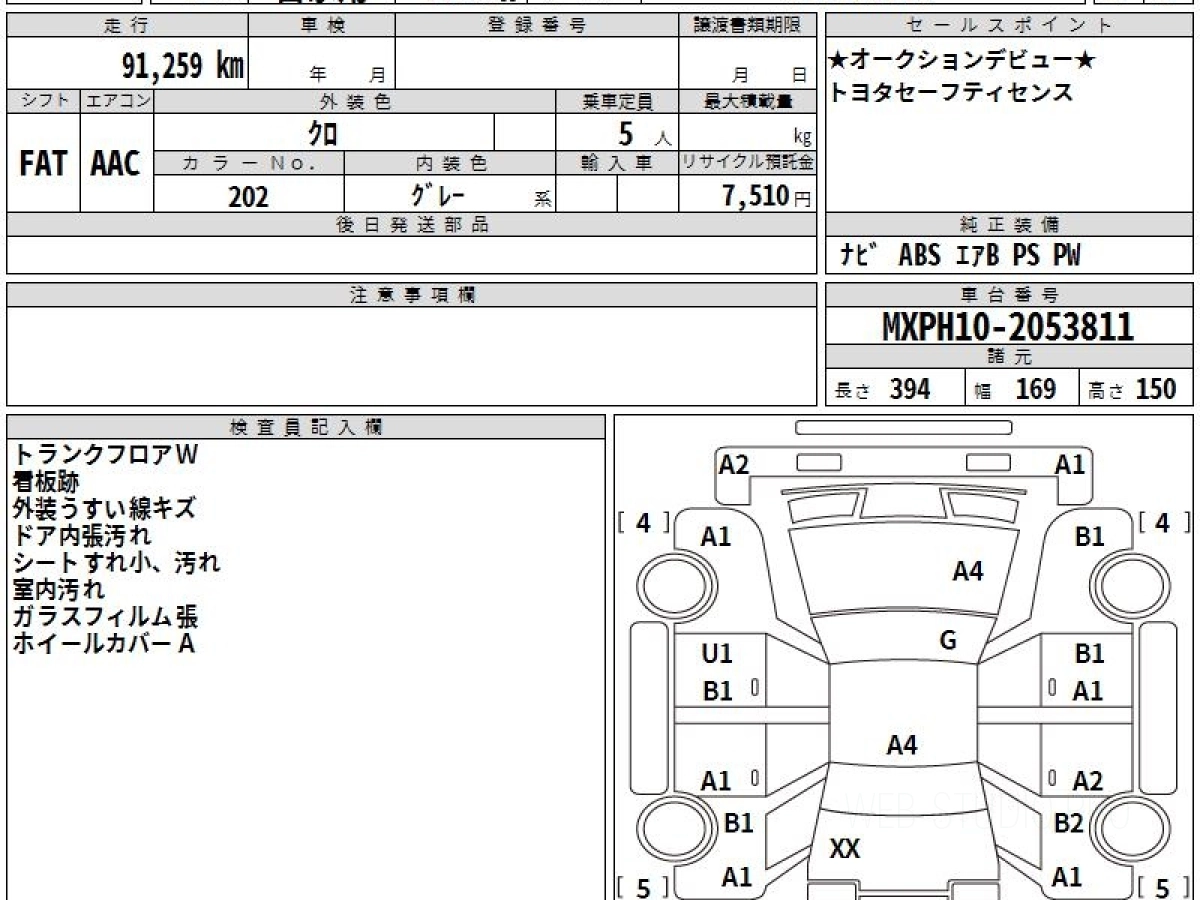Click the 走行 header cell
1200x900 pixels.
tap(127, 26)
